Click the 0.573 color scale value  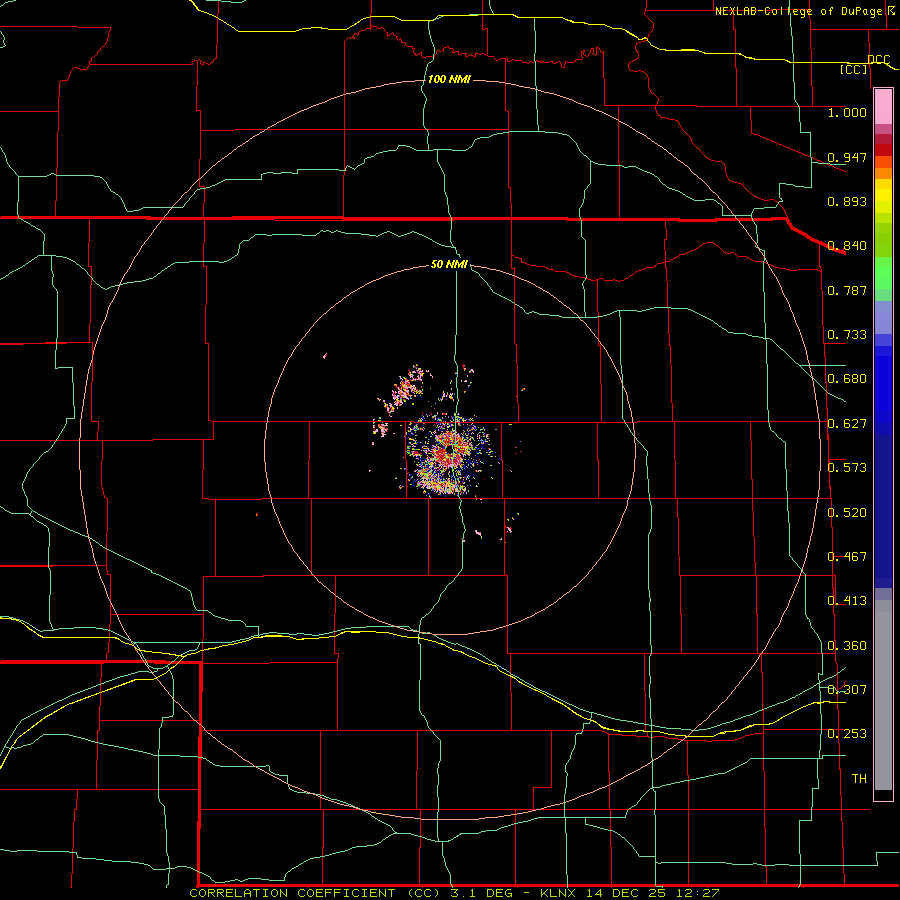pos(847,468)
